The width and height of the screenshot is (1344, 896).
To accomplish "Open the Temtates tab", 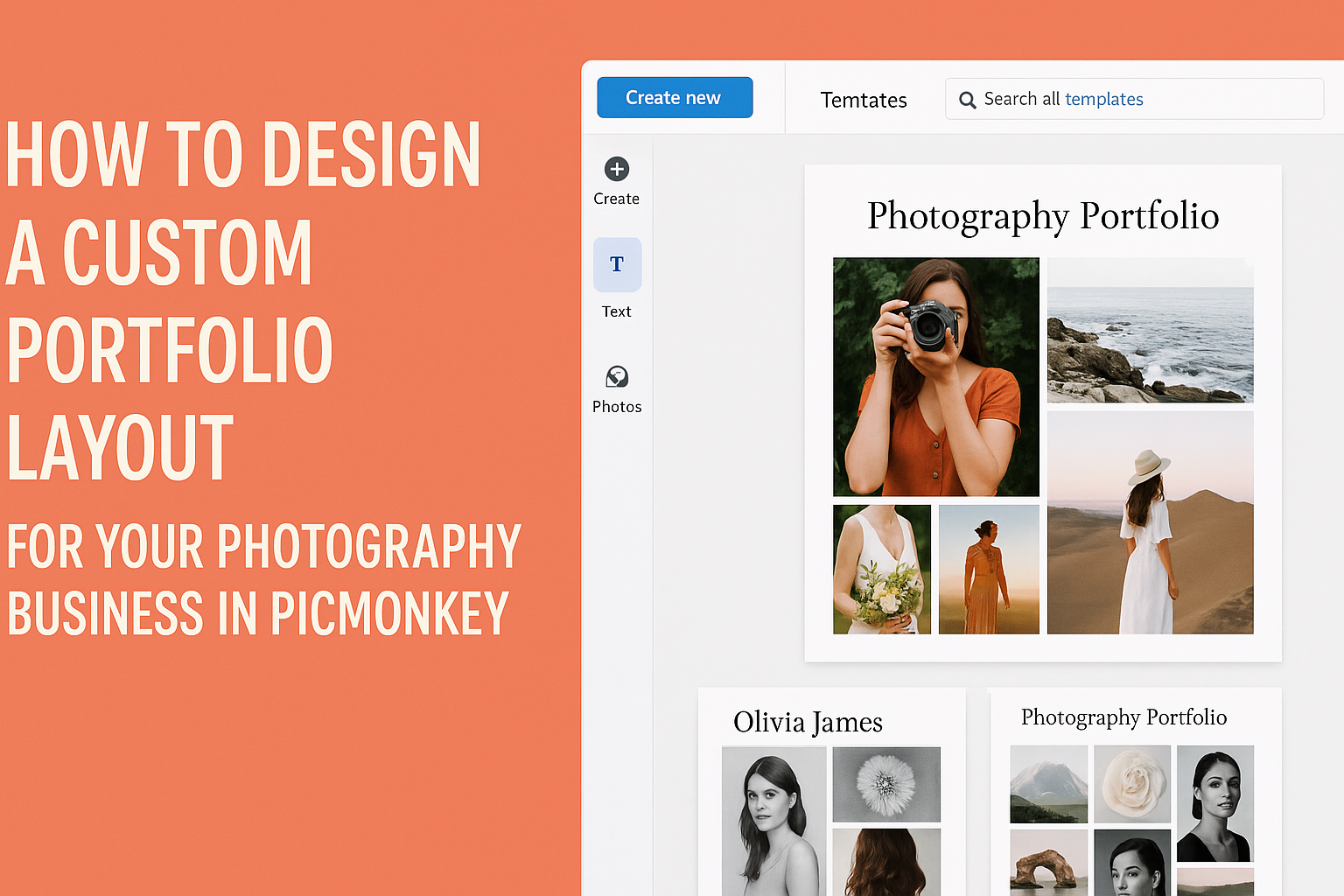I will click(x=864, y=100).
